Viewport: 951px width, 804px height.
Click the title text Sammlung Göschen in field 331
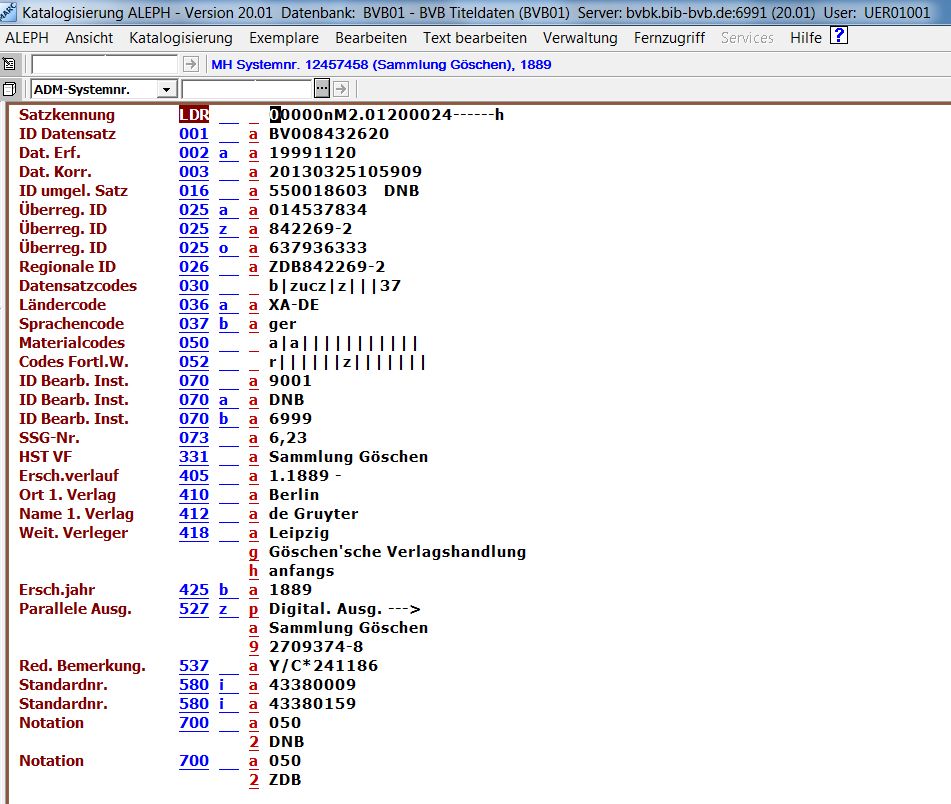point(348,457)
